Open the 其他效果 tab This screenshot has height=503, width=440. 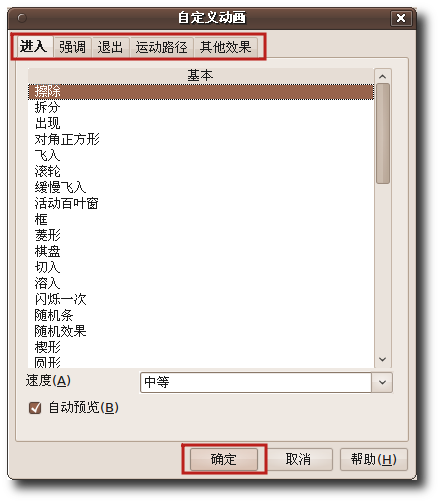(225, 47)
